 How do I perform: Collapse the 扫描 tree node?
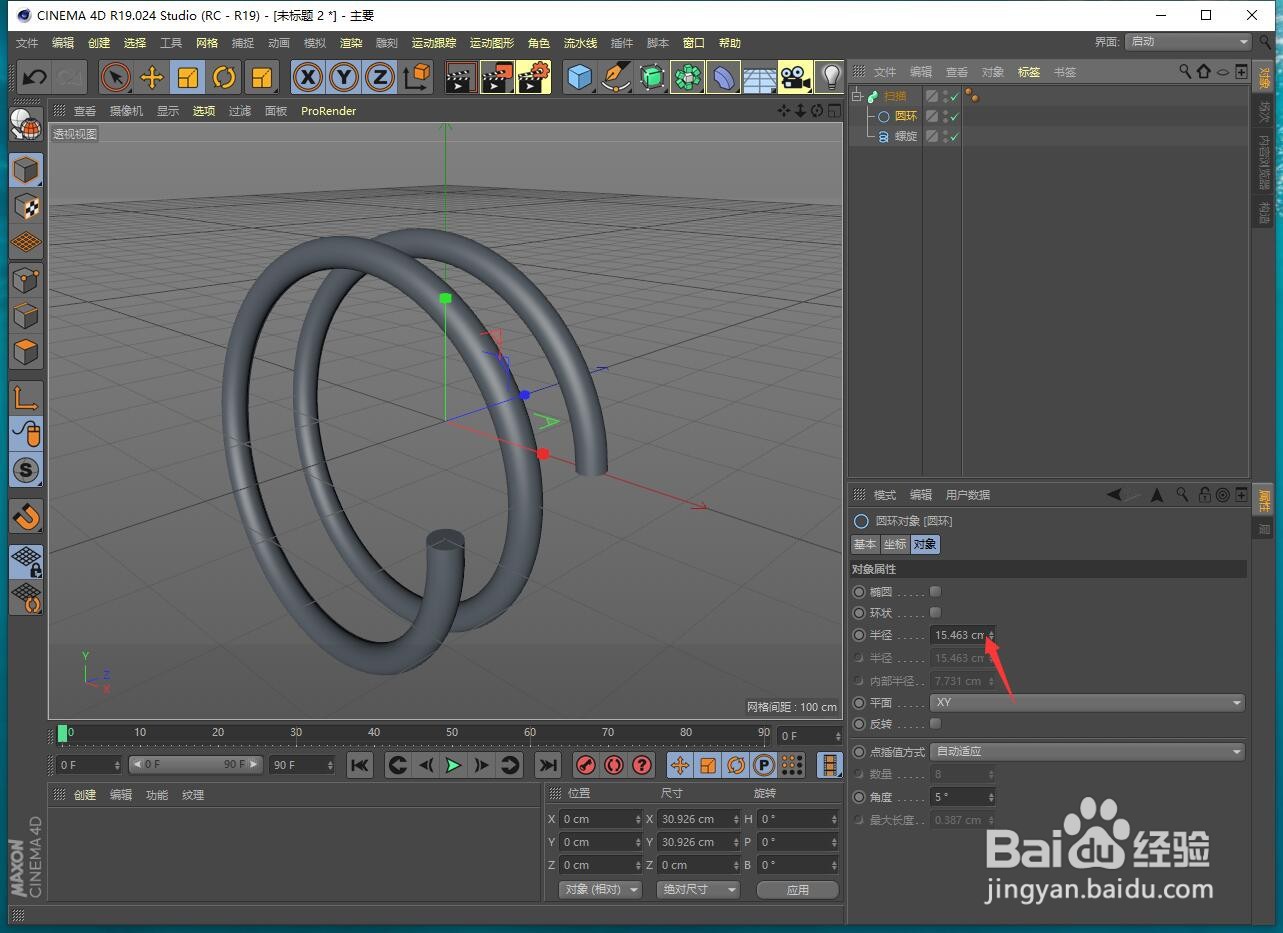coord(857,97)
